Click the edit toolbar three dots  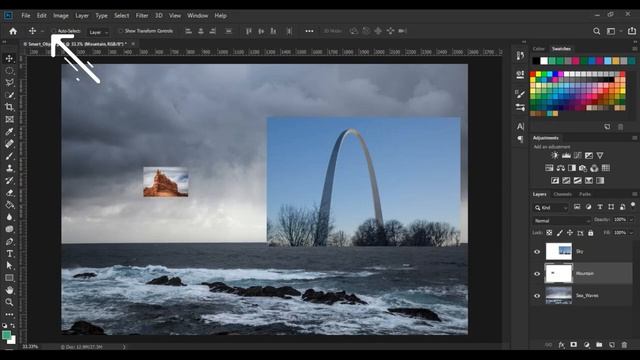coord(9,314)
